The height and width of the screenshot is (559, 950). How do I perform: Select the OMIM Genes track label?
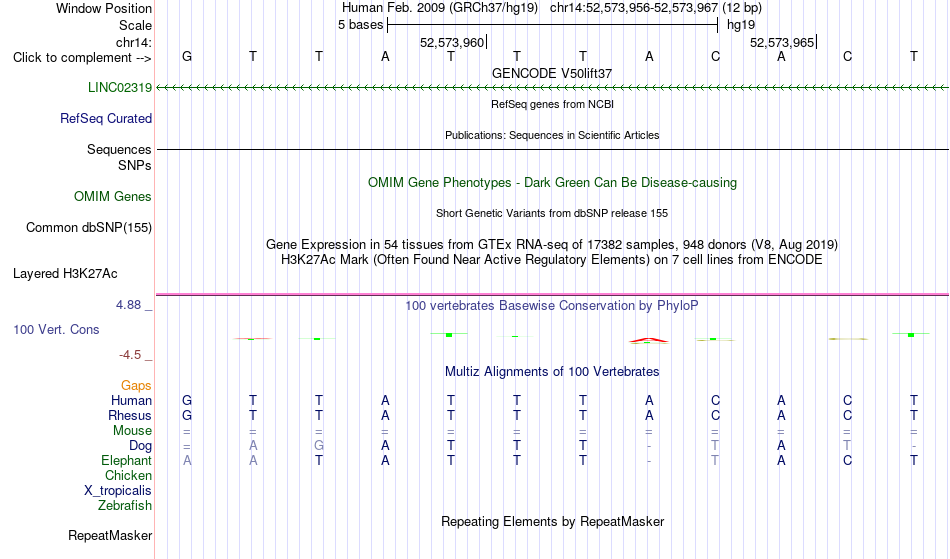113,196
